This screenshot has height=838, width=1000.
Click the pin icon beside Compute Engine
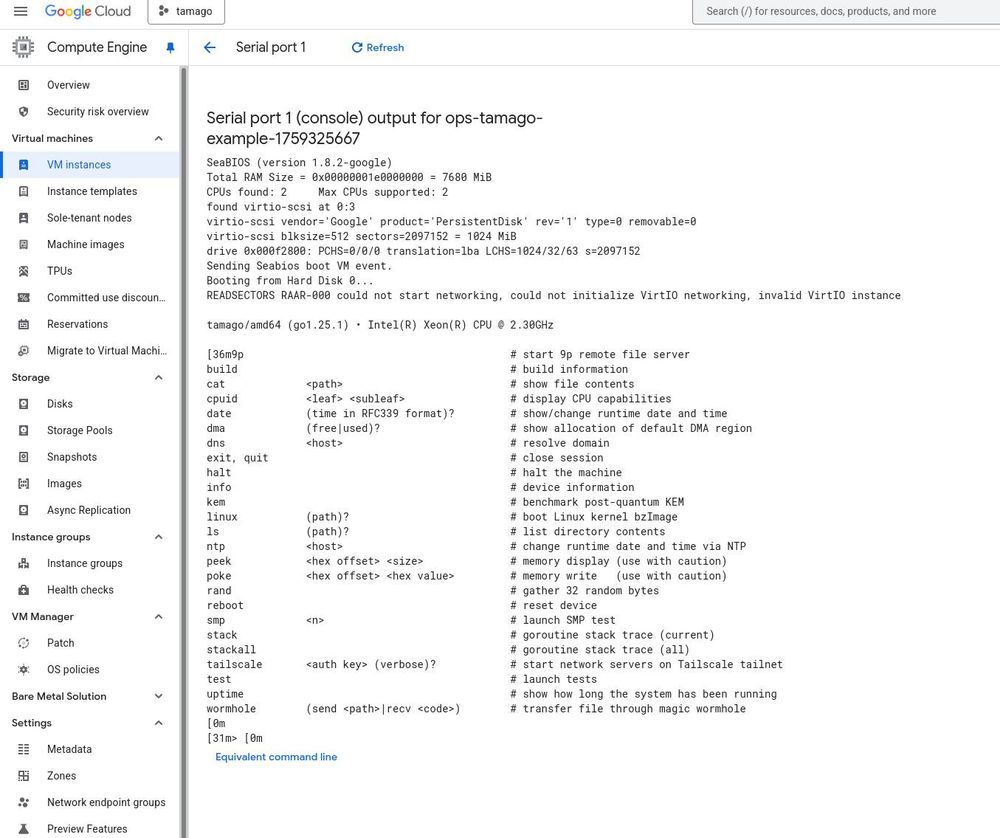tap(170, 48)
